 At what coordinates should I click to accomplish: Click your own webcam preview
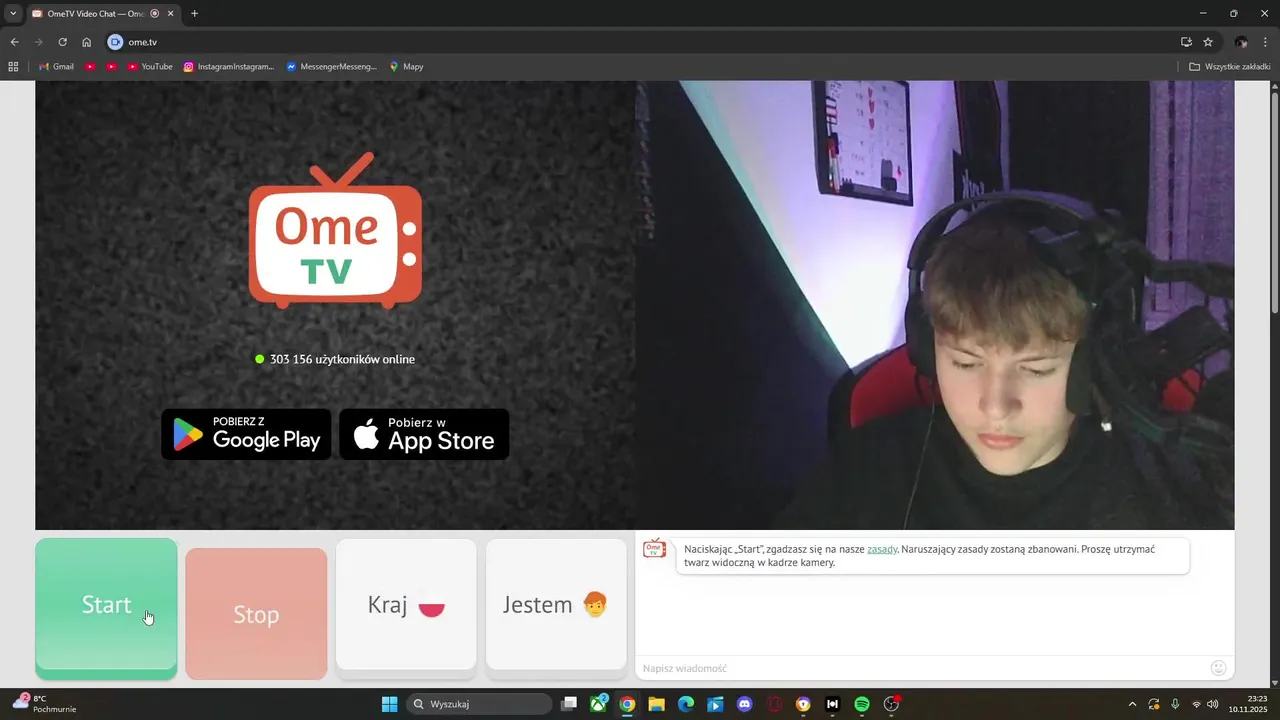[x=935, y=305]
